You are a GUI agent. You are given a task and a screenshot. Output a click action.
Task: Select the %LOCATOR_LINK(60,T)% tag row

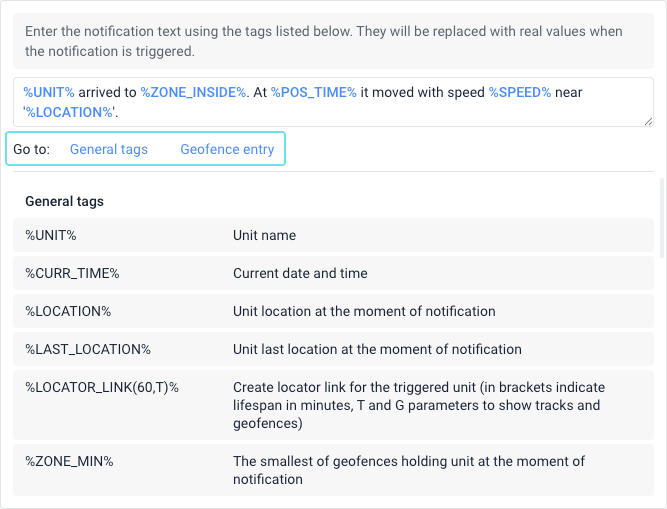[102, 387]
